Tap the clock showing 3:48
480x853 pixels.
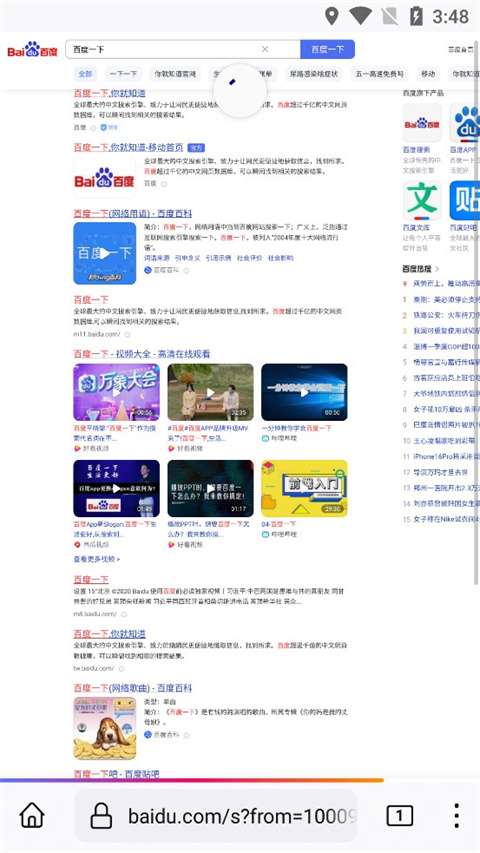click(x=451, y=16)
